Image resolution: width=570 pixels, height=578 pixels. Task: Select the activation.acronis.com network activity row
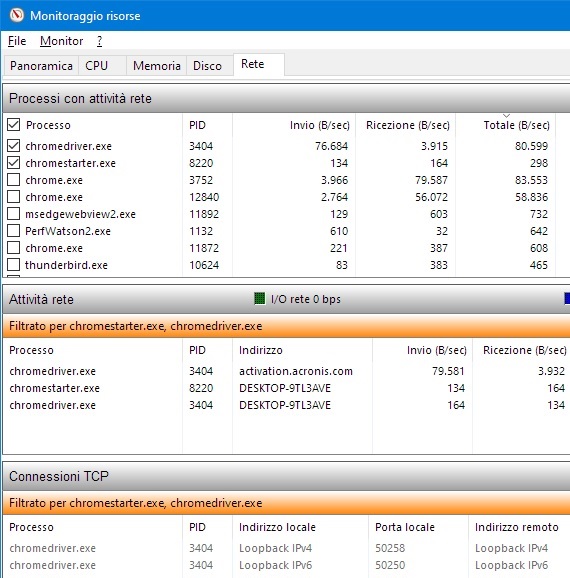tap(286, 371)
